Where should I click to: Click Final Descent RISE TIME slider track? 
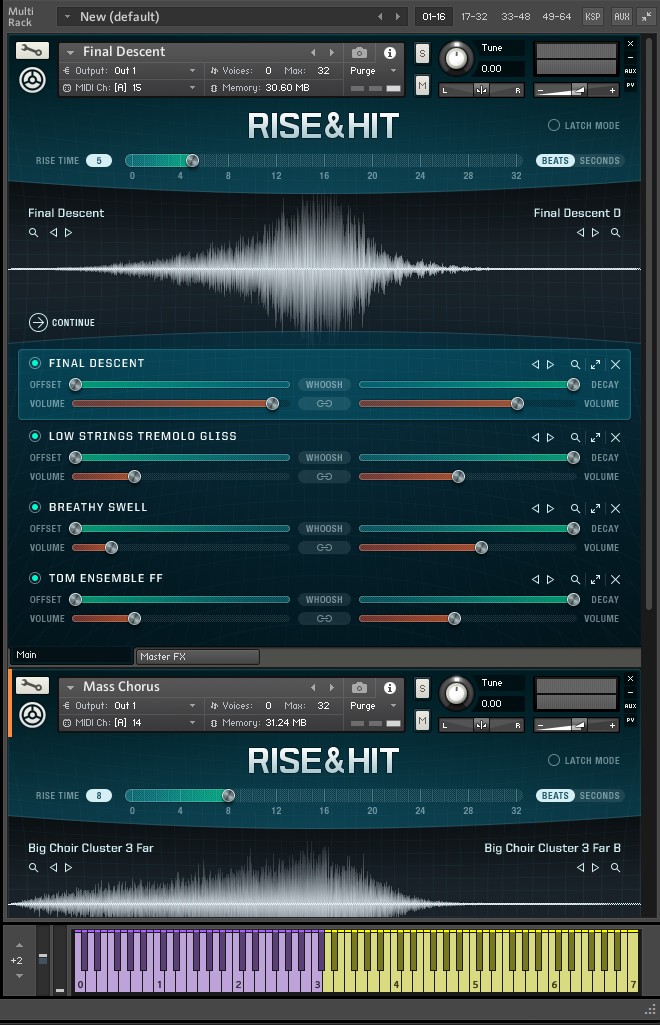[323, 160]
